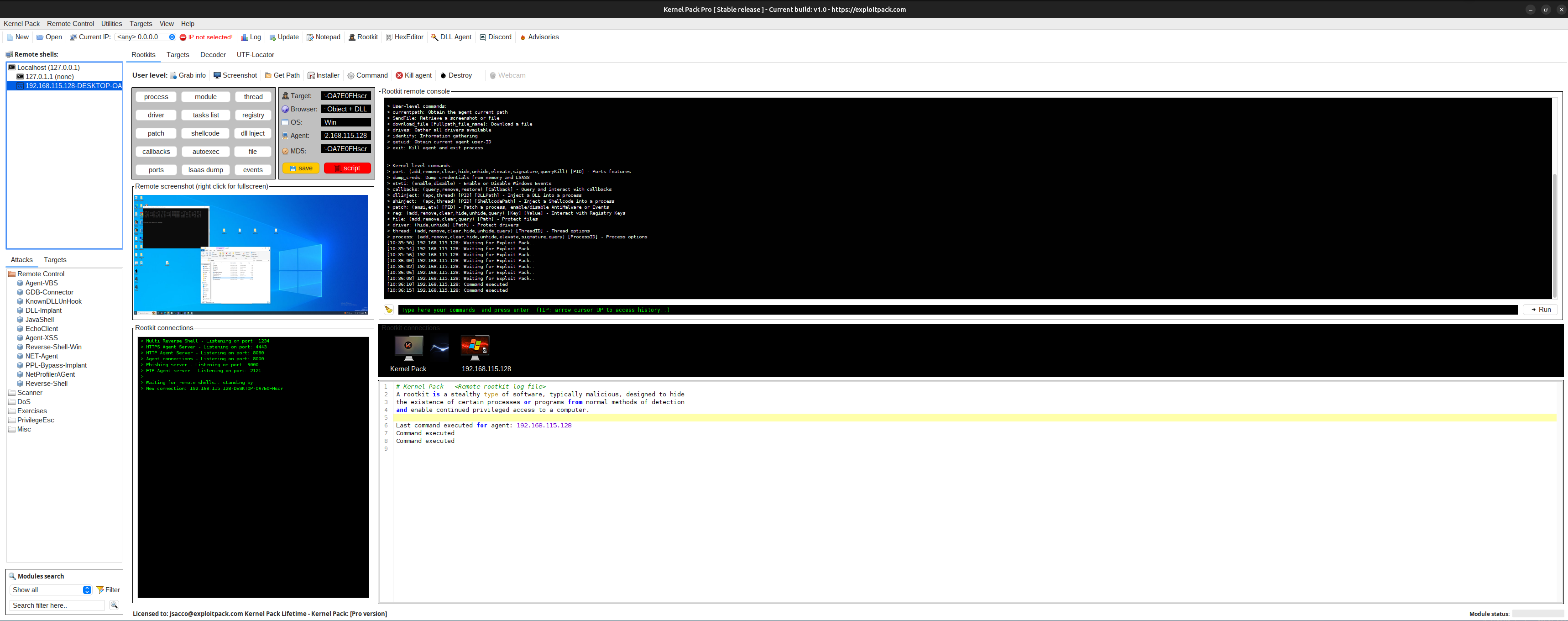Click the disabled Webcam action
Screen dimensions: 1568x621
(x=507, y=75)
